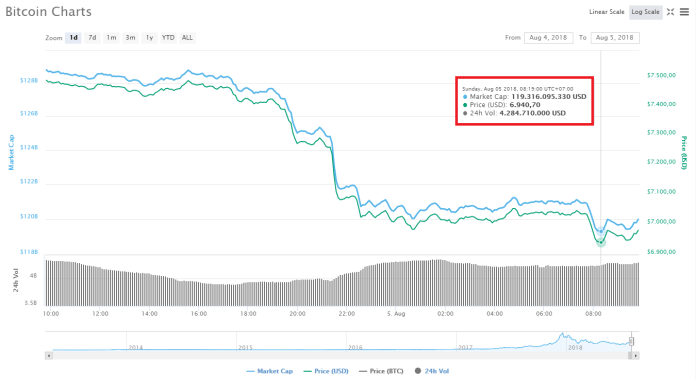Edit the From date field Aug 4, 2018
This screenshot has width=696, height=380.
point(548,38)
